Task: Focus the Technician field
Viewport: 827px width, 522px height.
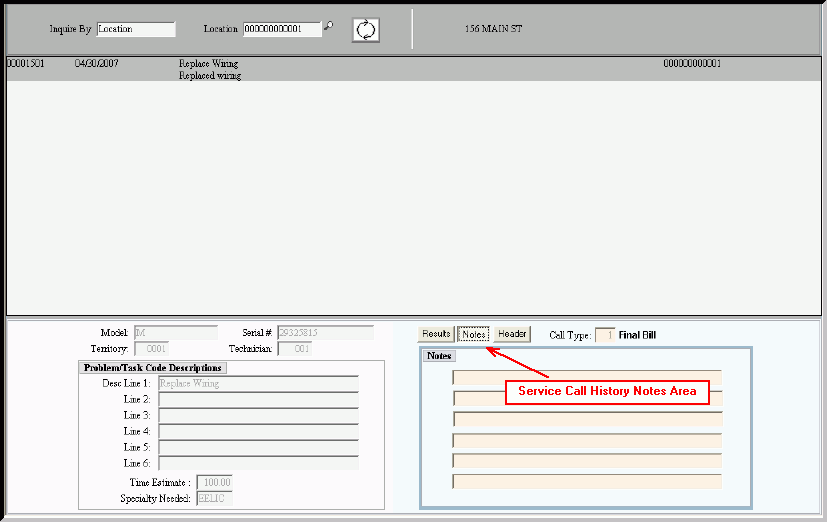Action: [294, 349]
